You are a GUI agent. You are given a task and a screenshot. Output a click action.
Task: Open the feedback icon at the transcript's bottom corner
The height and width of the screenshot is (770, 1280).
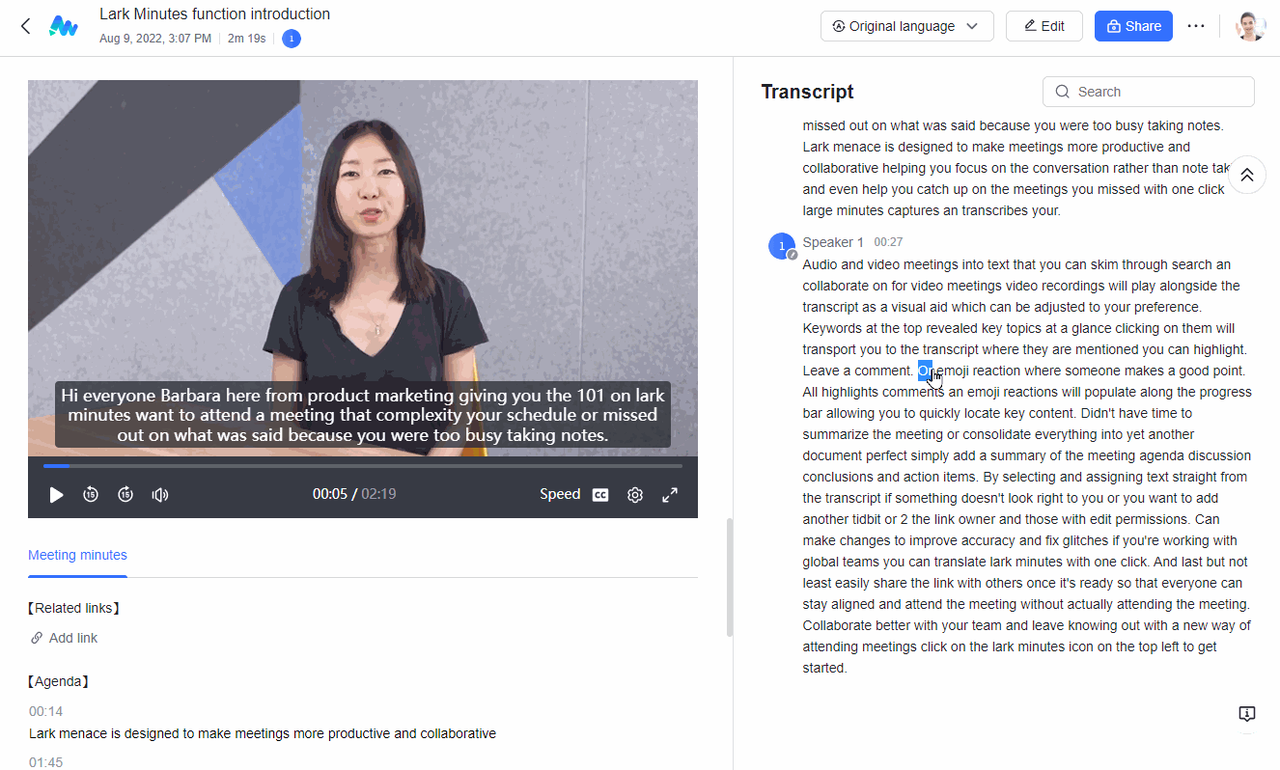point(1247,713)
